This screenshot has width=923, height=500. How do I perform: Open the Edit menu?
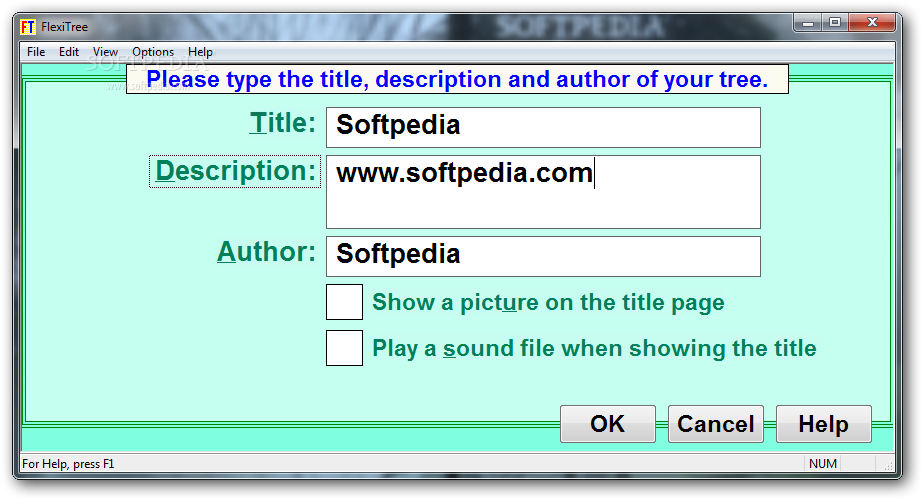(69, 52)
